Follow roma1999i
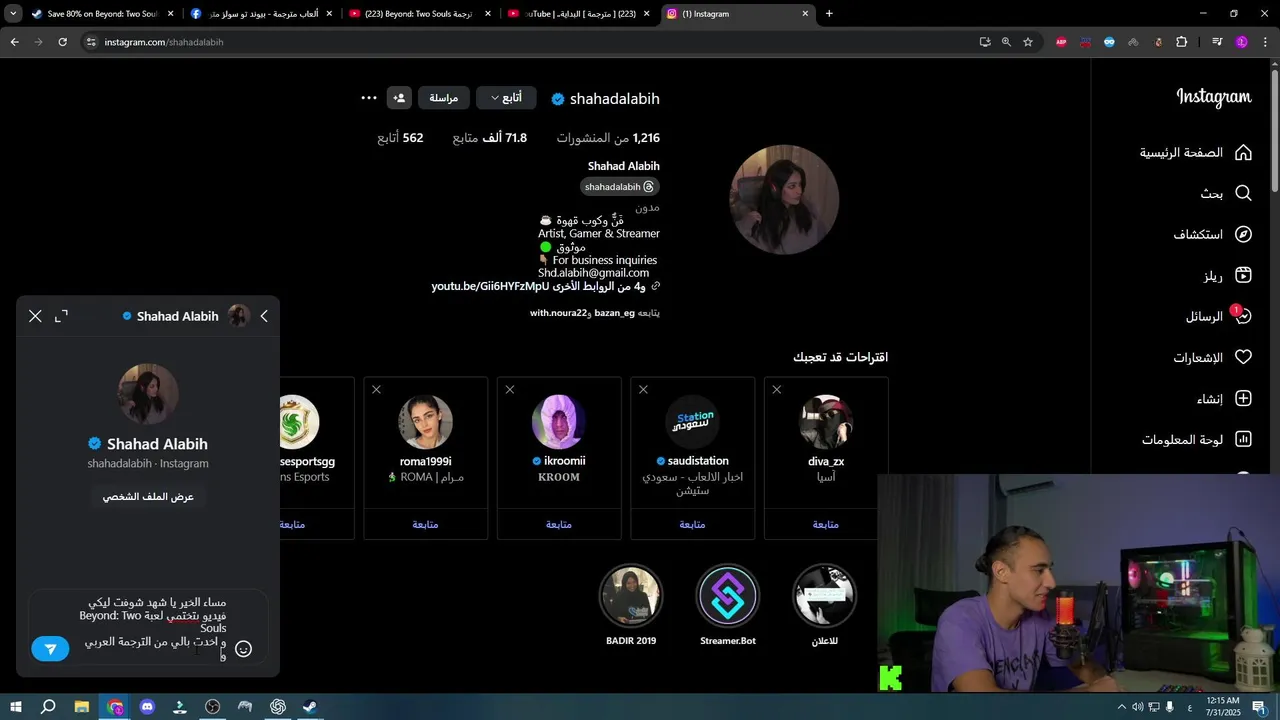 coord(425,524)
